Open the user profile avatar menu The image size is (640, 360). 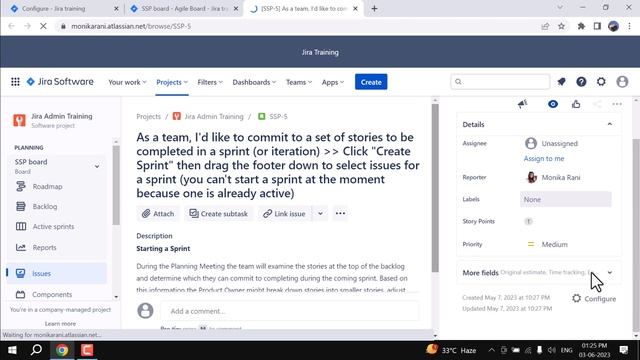[622, 82]
